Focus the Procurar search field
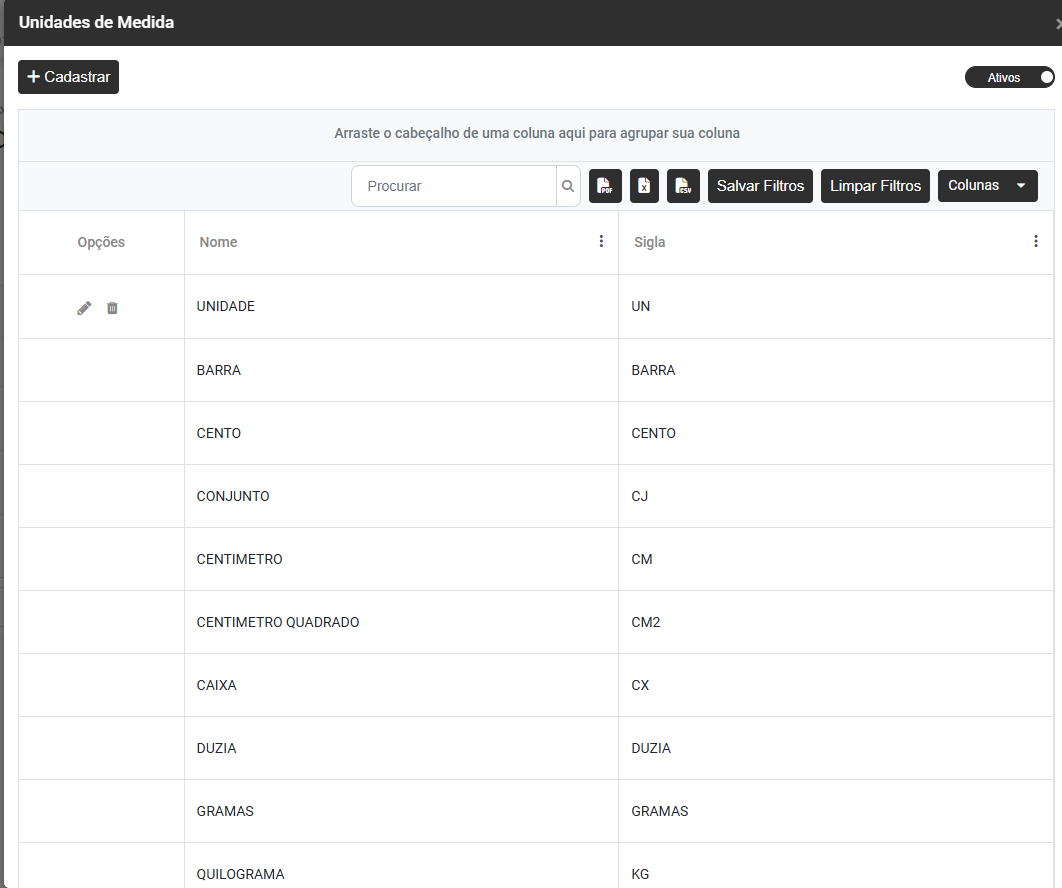 (455, 186)
